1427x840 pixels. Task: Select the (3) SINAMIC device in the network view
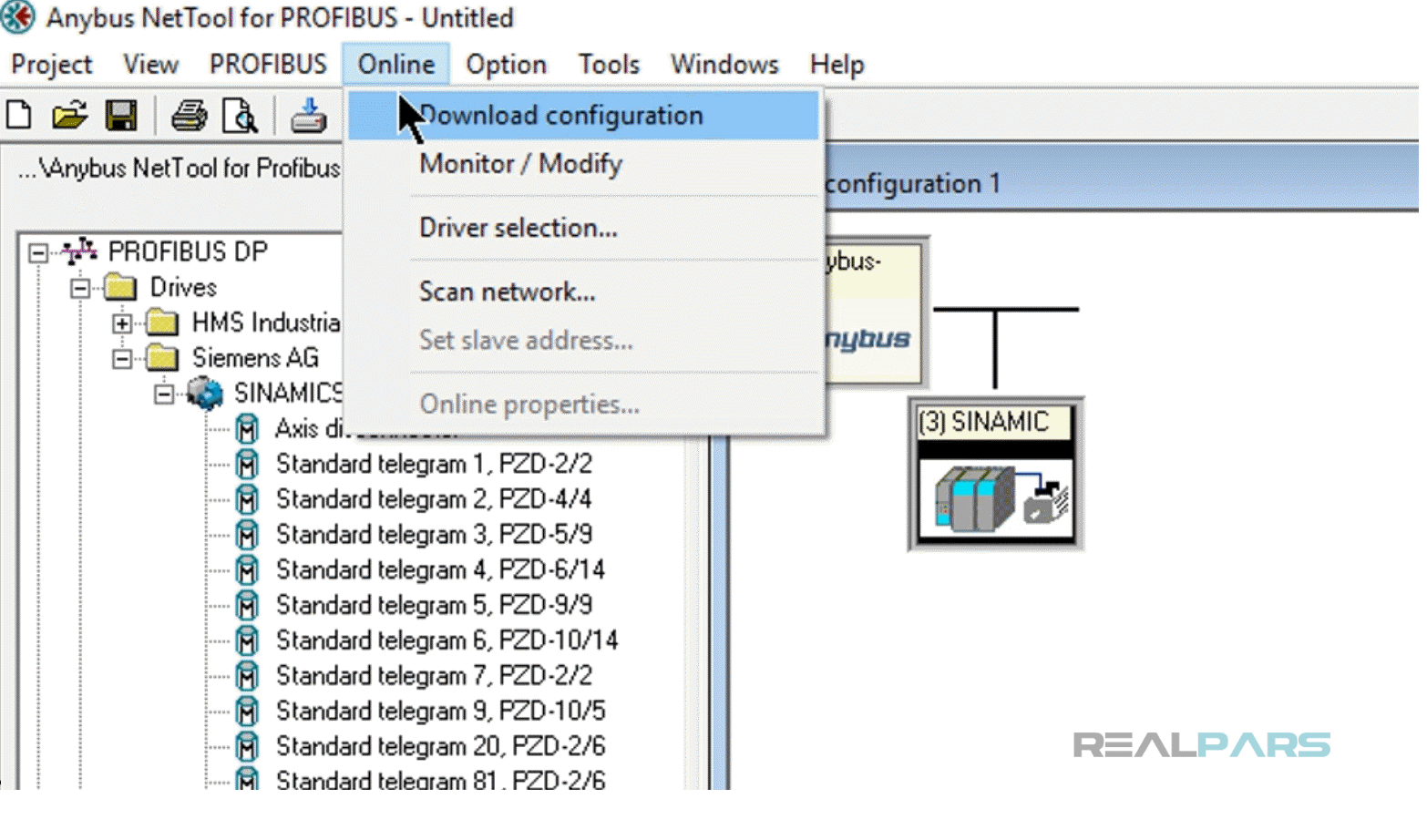pos(995,473)
